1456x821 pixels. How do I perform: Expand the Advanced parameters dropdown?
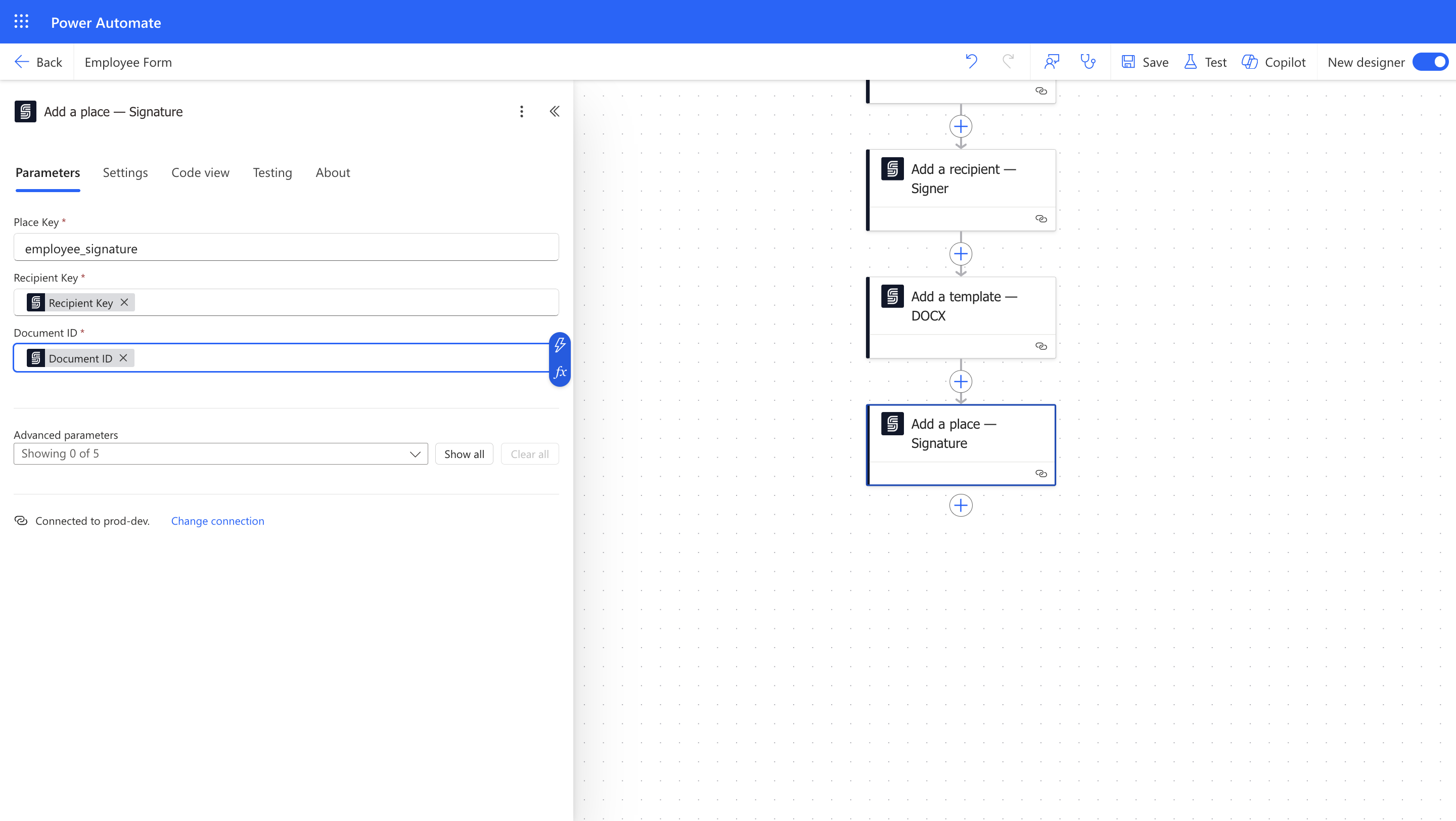[x=220, y=454]
